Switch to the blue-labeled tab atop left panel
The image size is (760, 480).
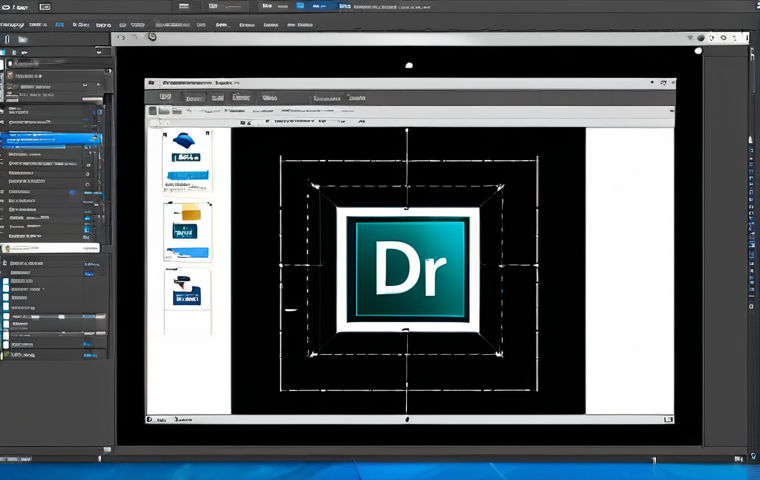(22, 39)
